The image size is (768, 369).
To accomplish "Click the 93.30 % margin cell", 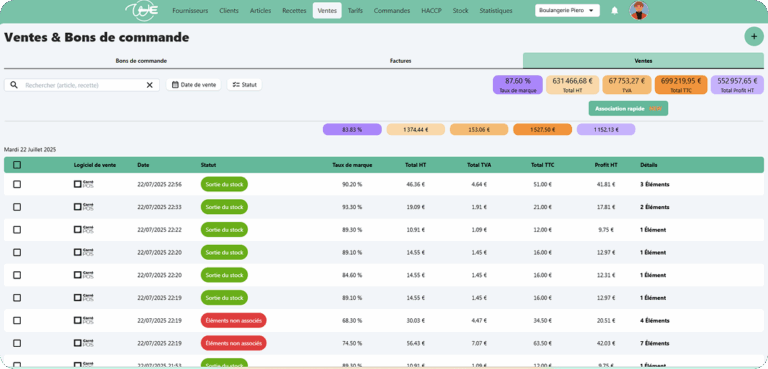I will pos(352,207).
